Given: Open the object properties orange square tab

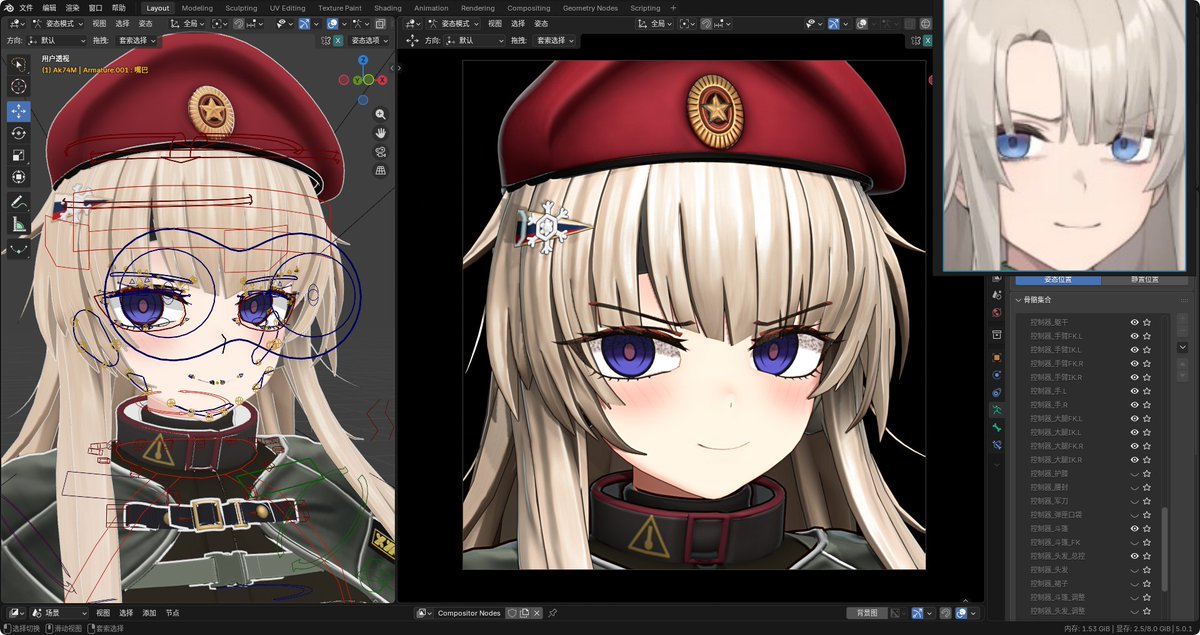Looking at the screenshot, I should pyautogui.click(x=997, y=357).
